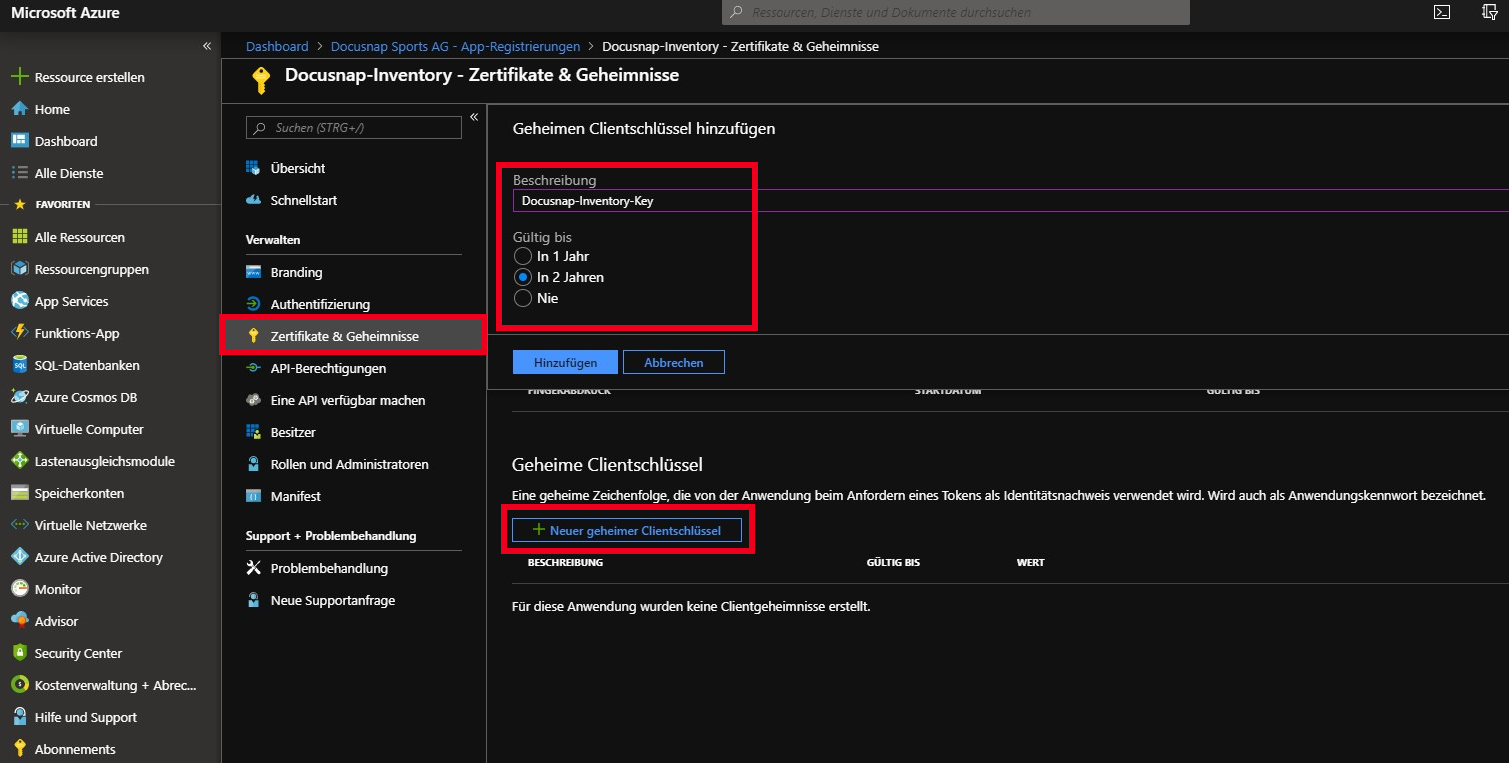1509x763 pixels.
Task: Collapse the app registration menu chevron
Action: click(x=474, y=117)
